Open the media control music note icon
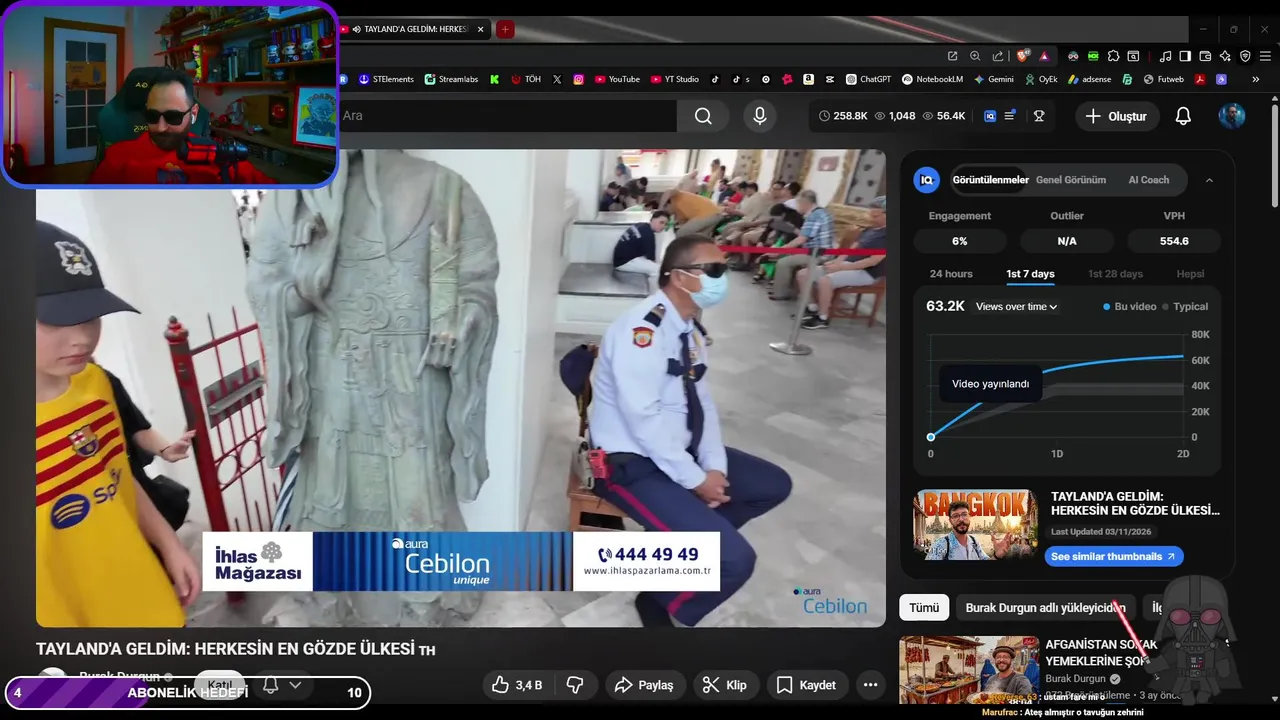The image size is (1280, 720). click(x=1165, y=56)
